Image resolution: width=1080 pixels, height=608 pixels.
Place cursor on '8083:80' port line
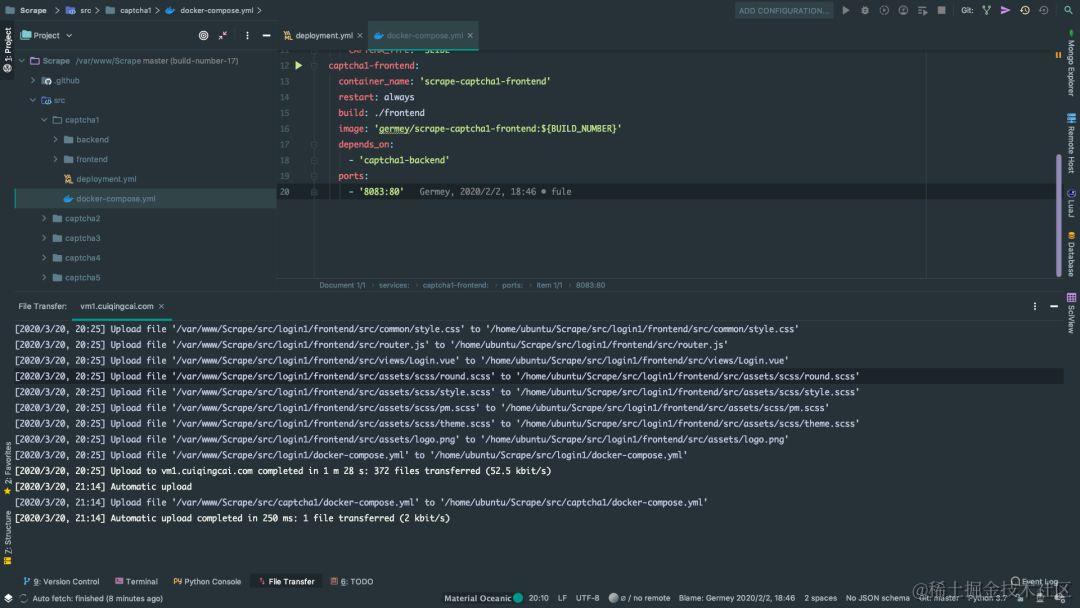[381, 192]
